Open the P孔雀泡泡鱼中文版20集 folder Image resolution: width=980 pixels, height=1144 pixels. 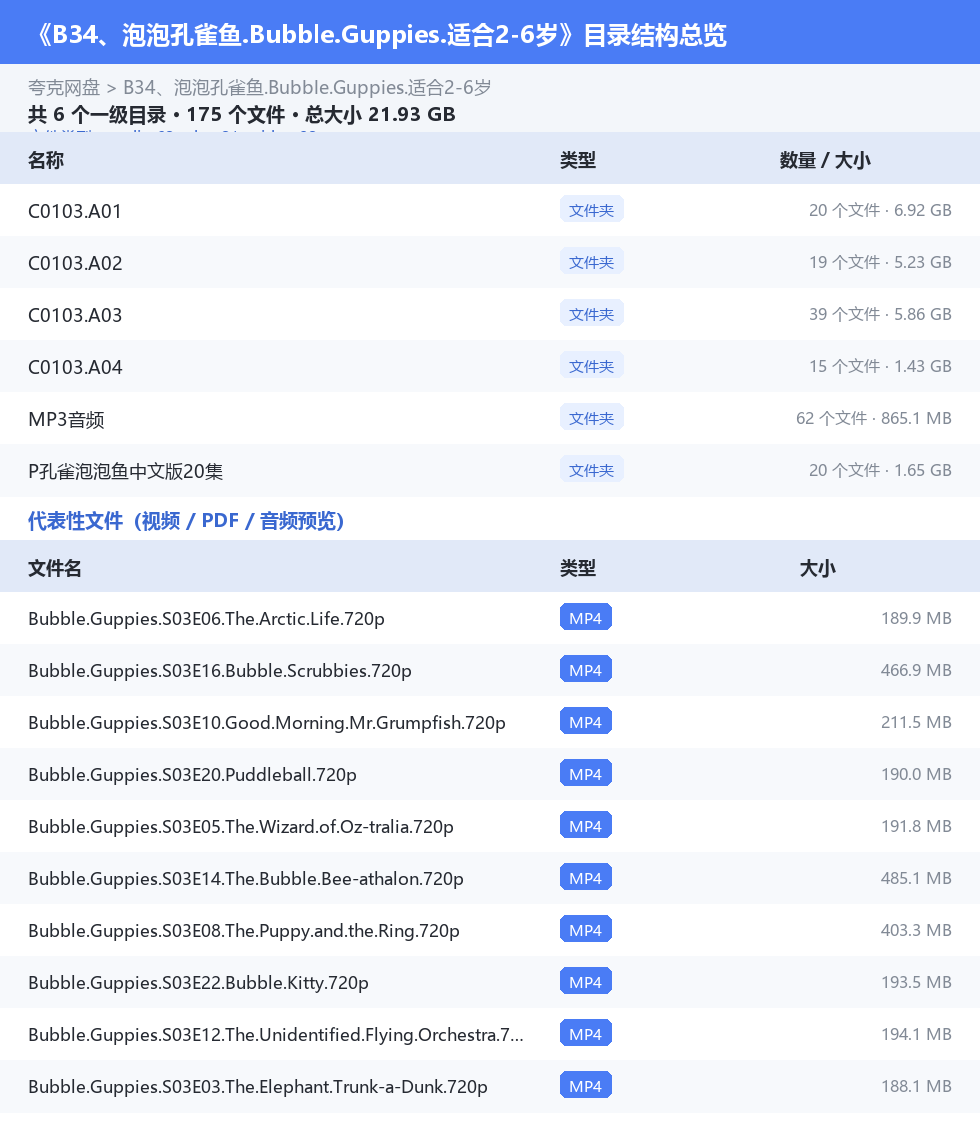[490, 471]
